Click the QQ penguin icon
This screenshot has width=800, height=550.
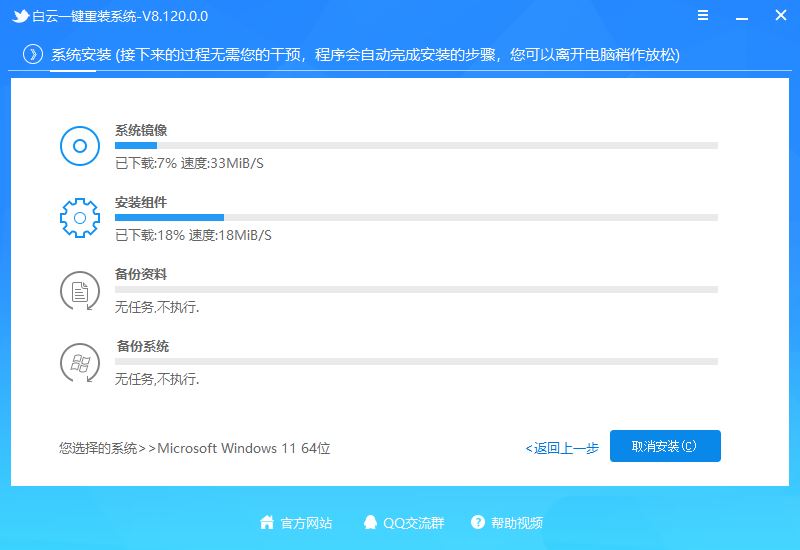[371, 523]
